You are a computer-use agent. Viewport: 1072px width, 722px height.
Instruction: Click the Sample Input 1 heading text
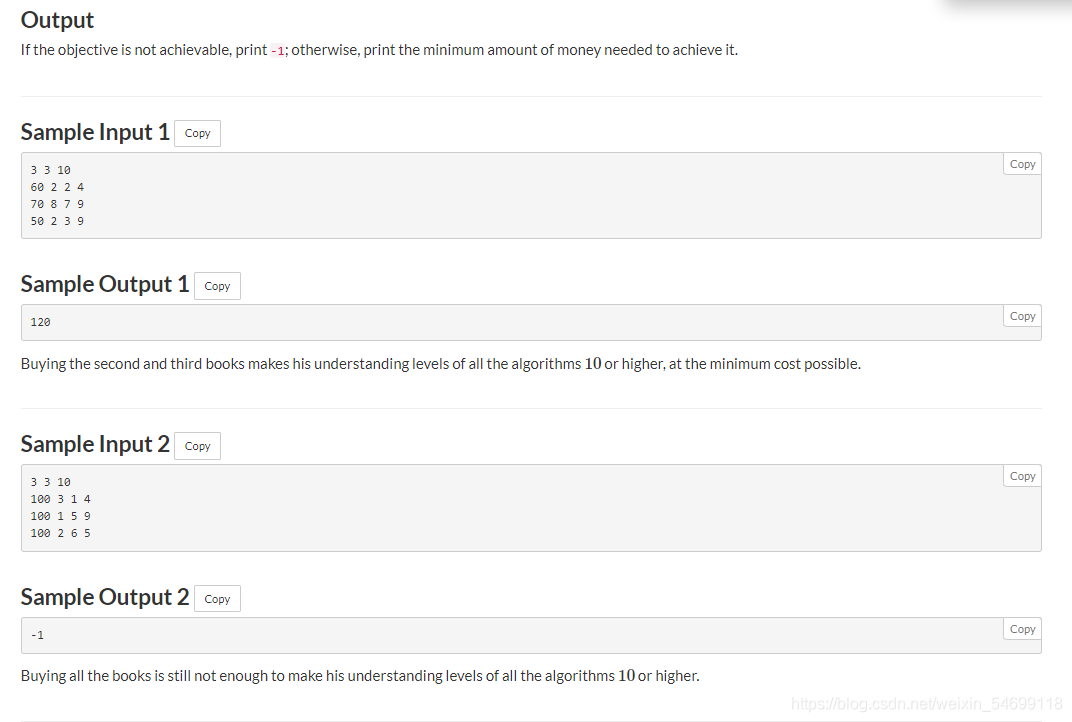[95, 132]
